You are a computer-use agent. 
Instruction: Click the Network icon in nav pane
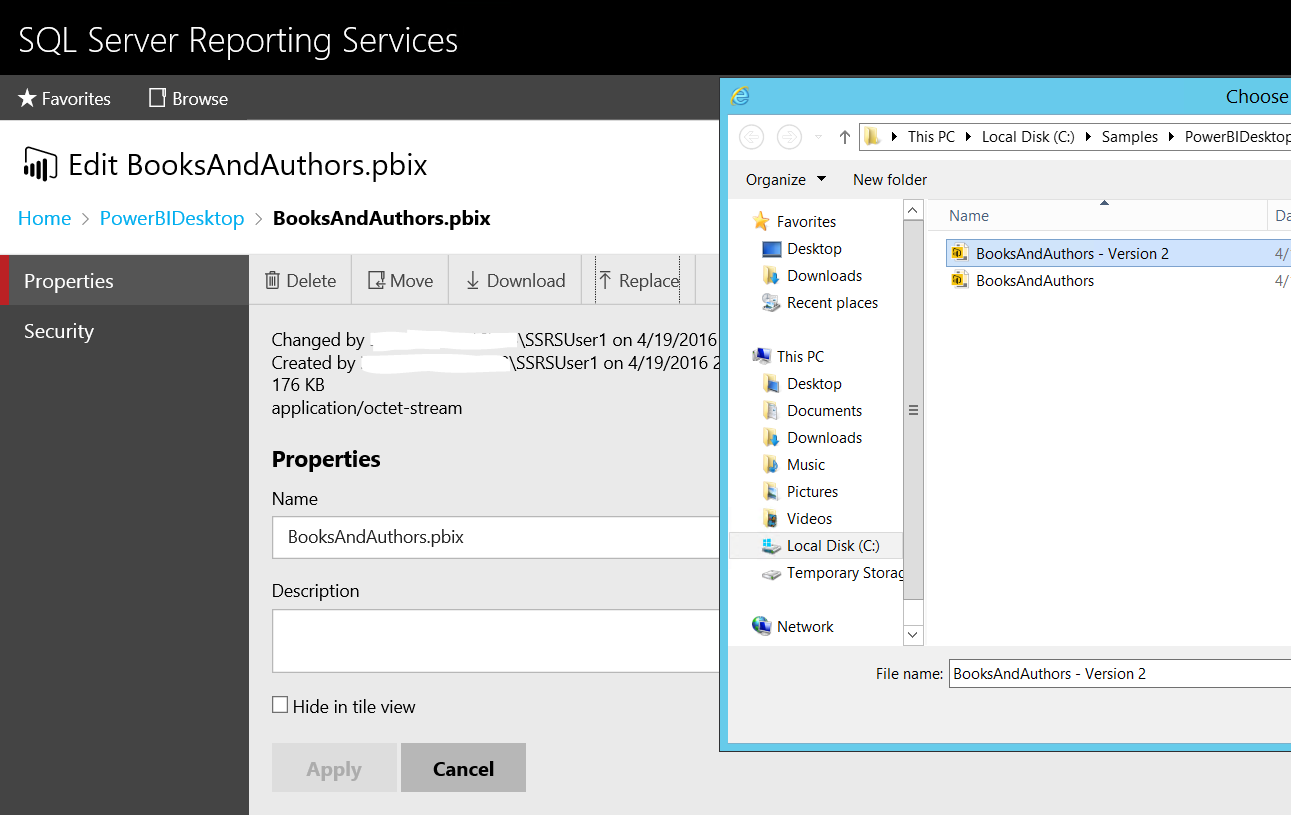pyautogui.click(x=761, y=626)
